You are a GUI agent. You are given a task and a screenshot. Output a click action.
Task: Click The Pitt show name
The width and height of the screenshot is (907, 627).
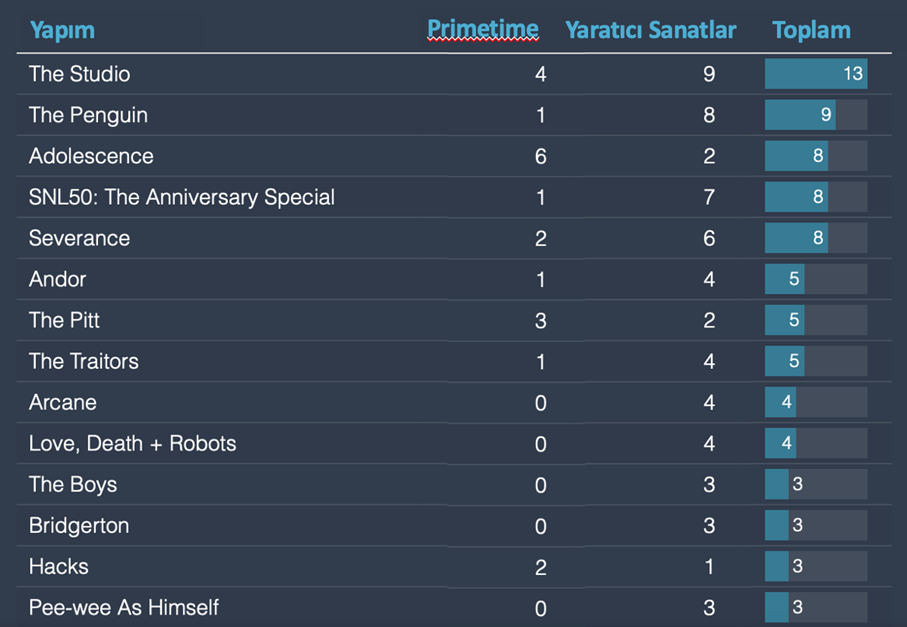pyautogui.click(x=64, y=320)
